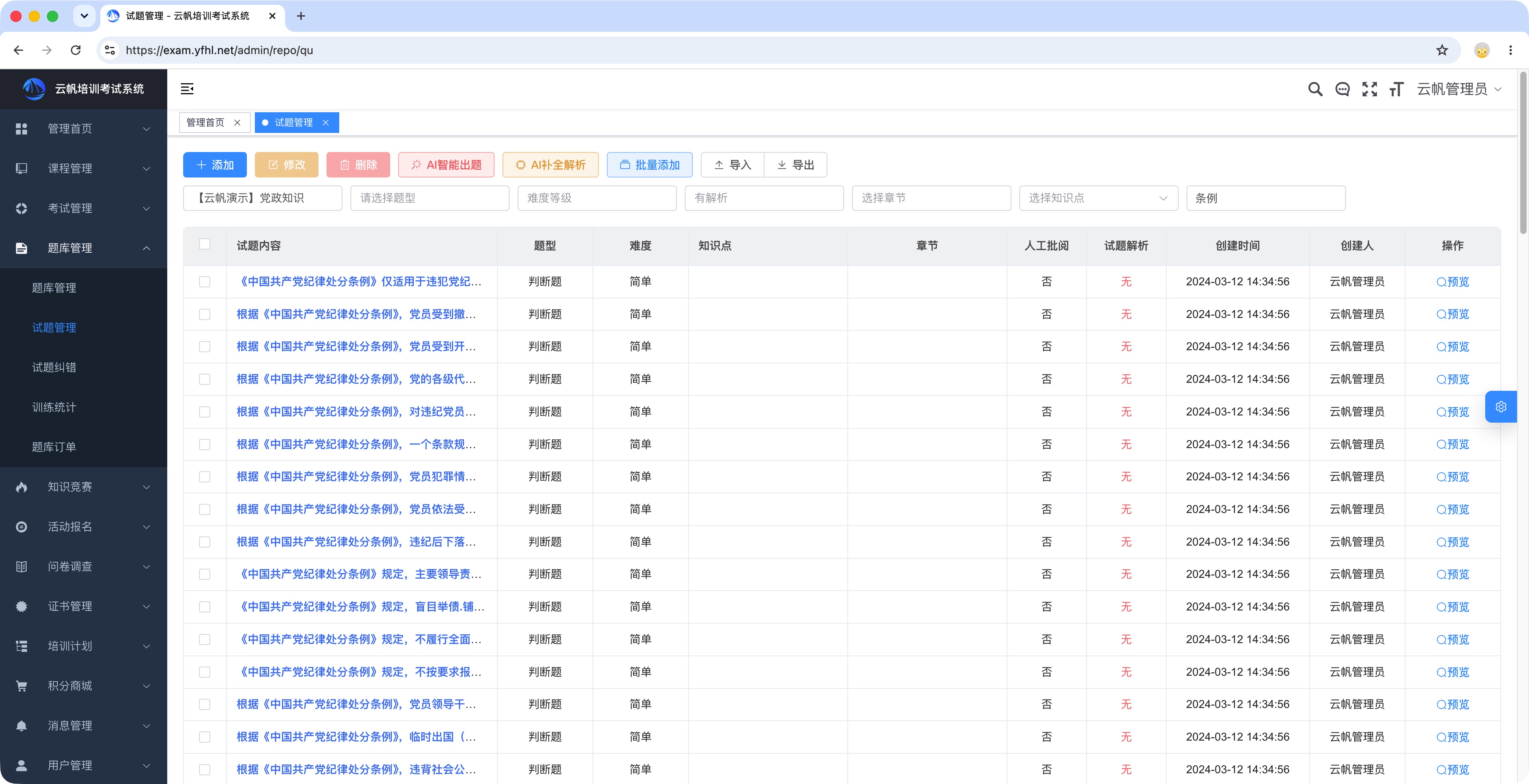Click the blue 添加 button

[x=215, y=165]
